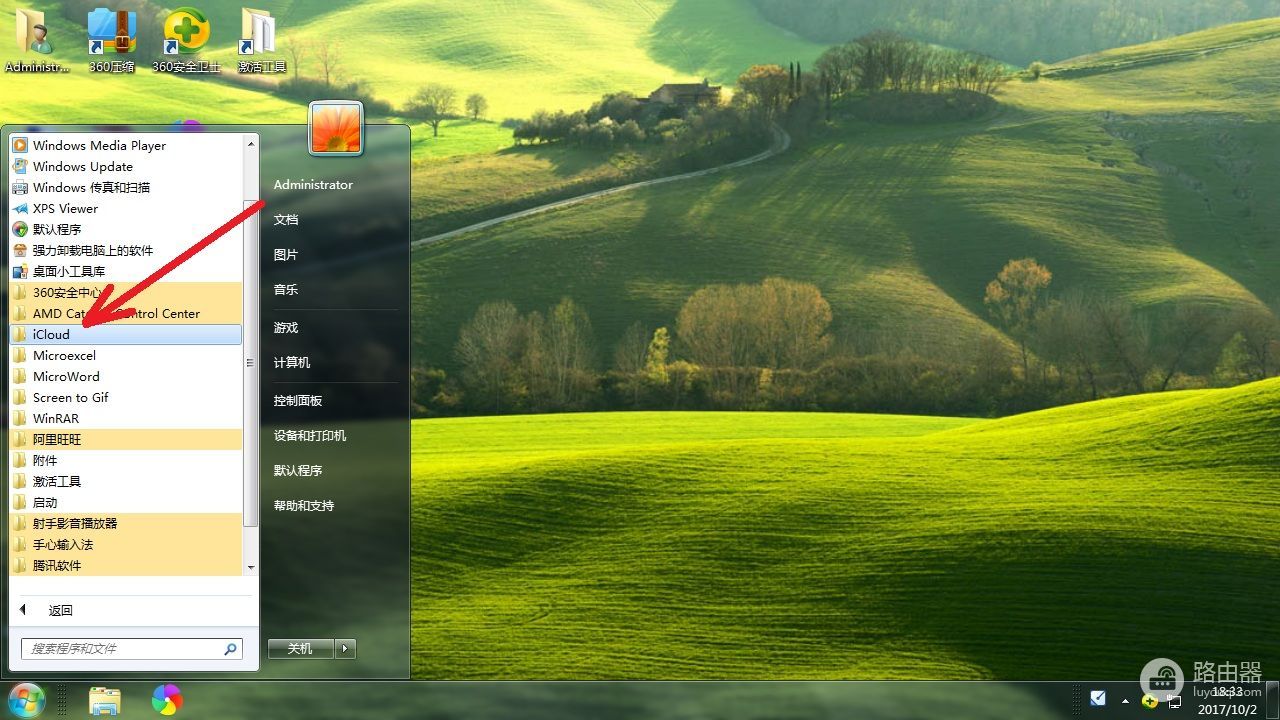The width and height of the screenshot is (1280, 720).
Task: Expand the iCloud folder
Action: click(126, 334)
